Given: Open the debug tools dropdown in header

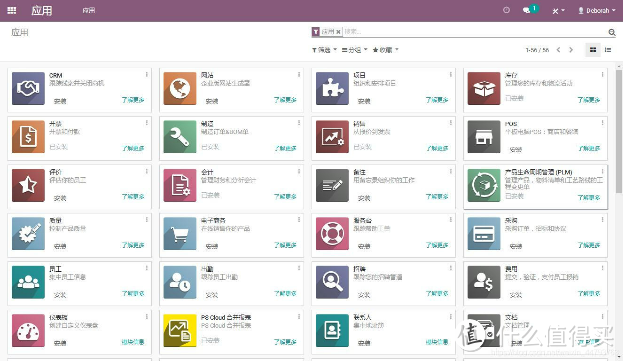Looking at the screenshot, I should point(558,11).
